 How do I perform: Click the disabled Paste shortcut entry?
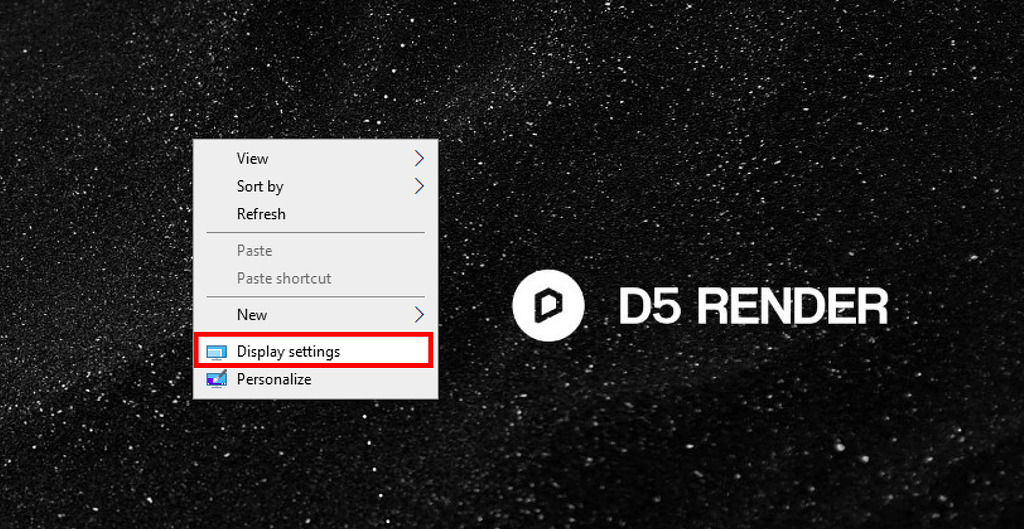[284, 279]
